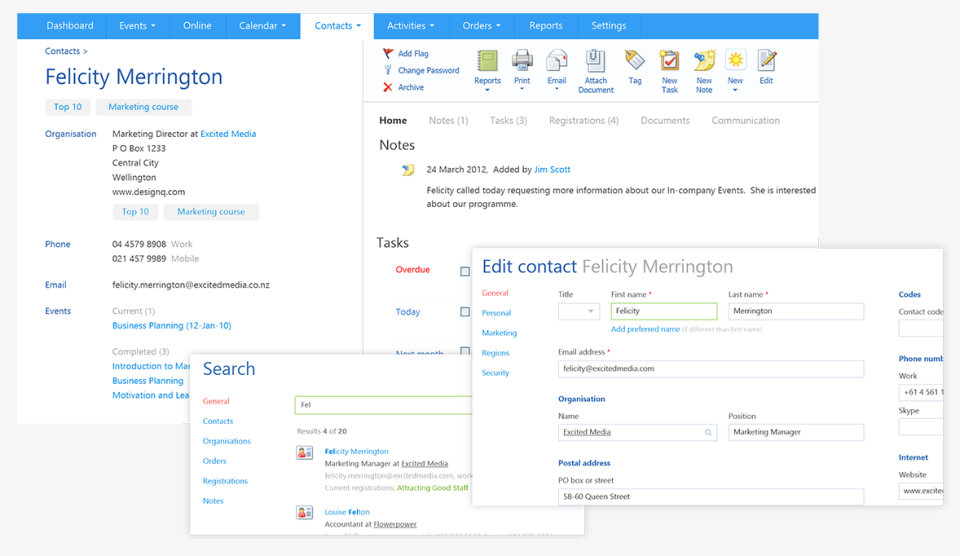Open the Excited Media organisation link
The height and width of the screenshot is (556, 960).
tap(228, 133)
